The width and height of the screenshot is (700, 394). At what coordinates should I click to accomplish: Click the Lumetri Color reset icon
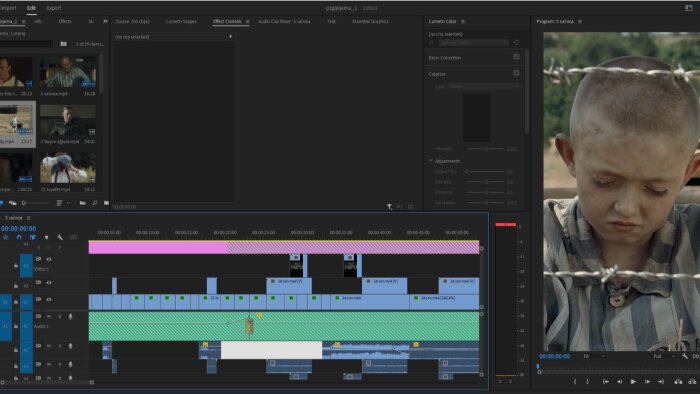[517, 42]
